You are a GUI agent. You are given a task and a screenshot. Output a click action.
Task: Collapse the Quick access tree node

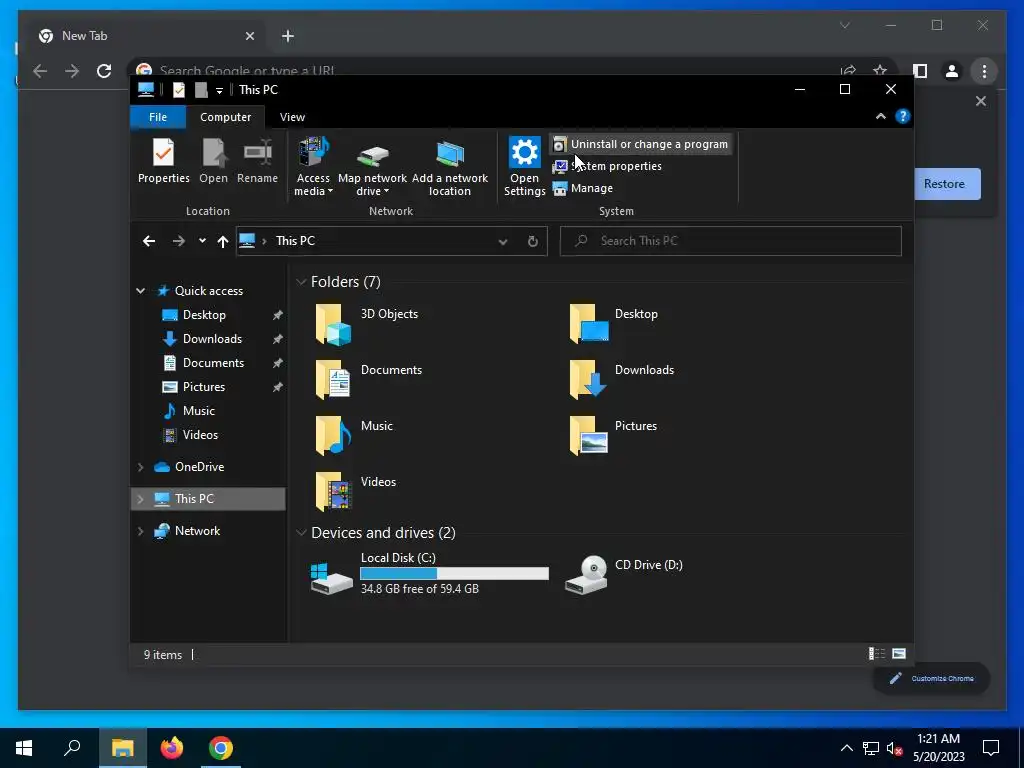click(140, 291)
